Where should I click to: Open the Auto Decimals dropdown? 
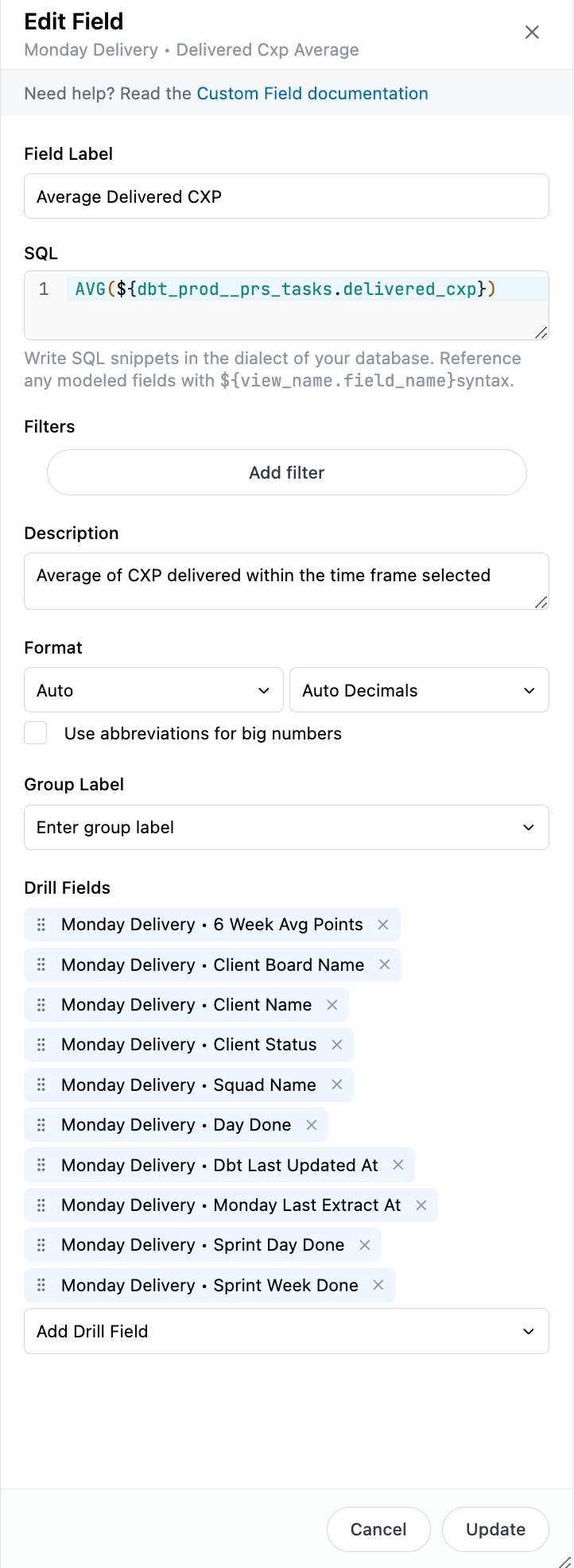(419, 690)
